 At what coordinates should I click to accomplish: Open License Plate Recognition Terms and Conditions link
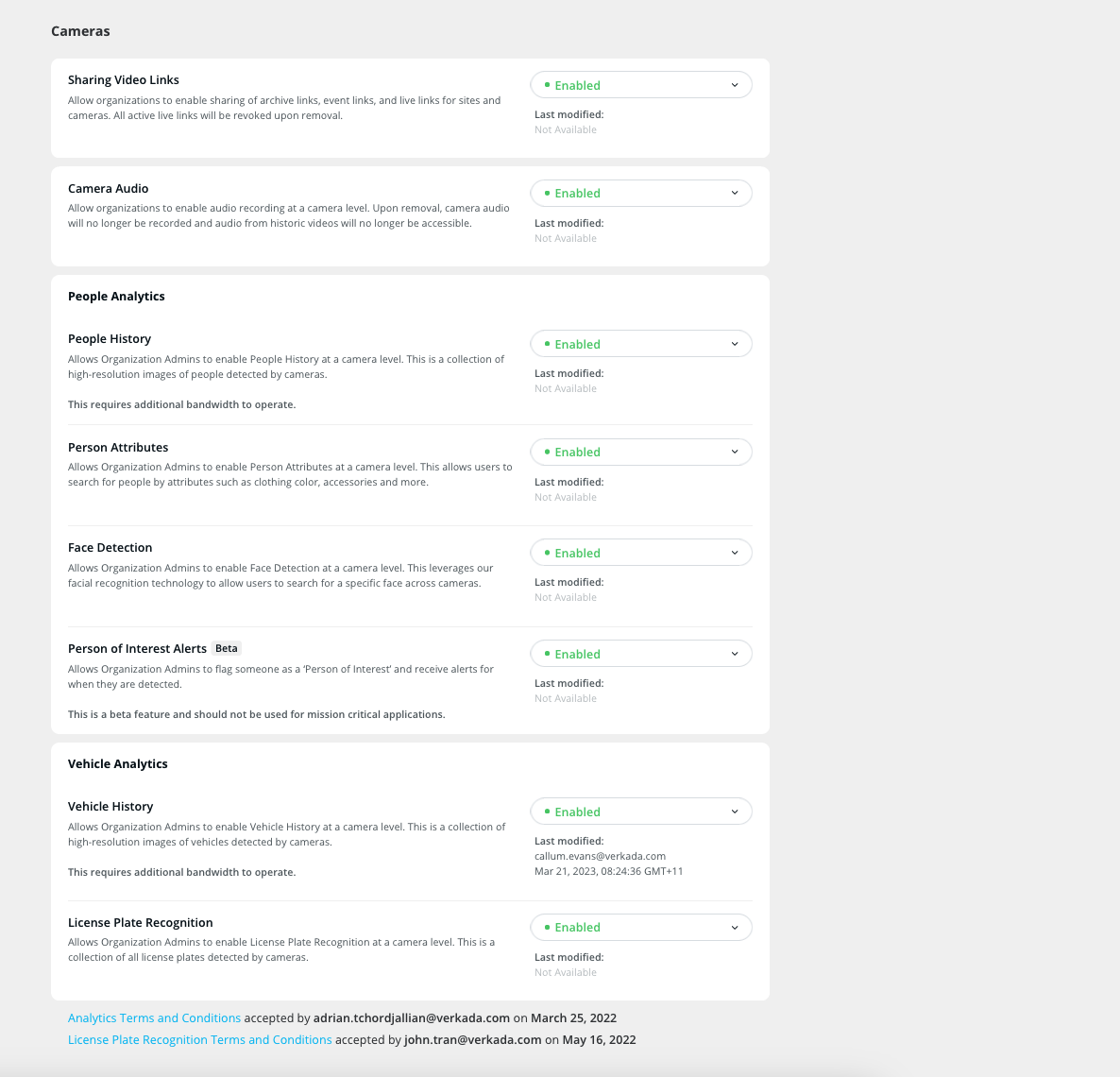point(199,1040)
